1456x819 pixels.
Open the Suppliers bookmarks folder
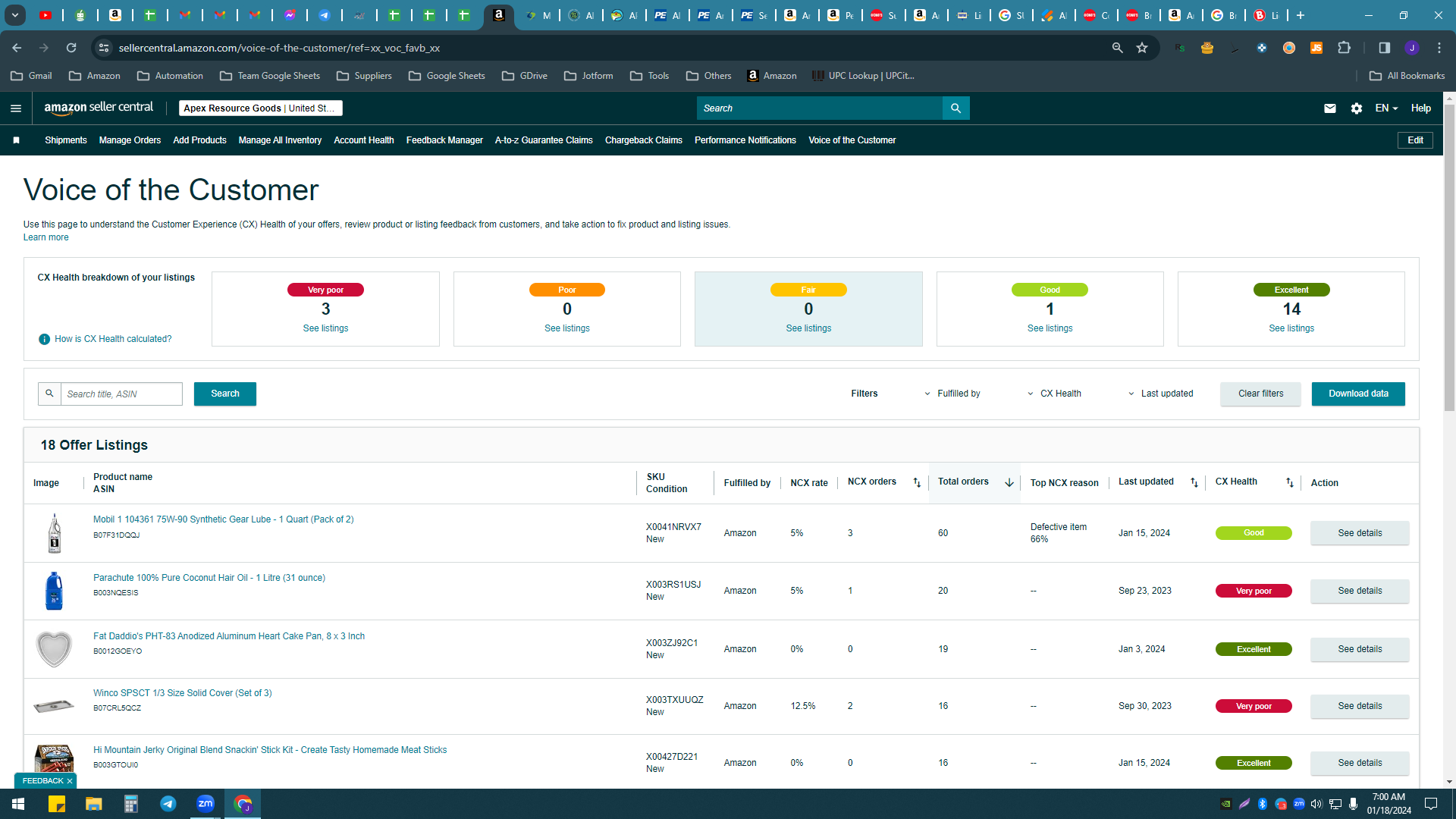click(x=365, y=76)
